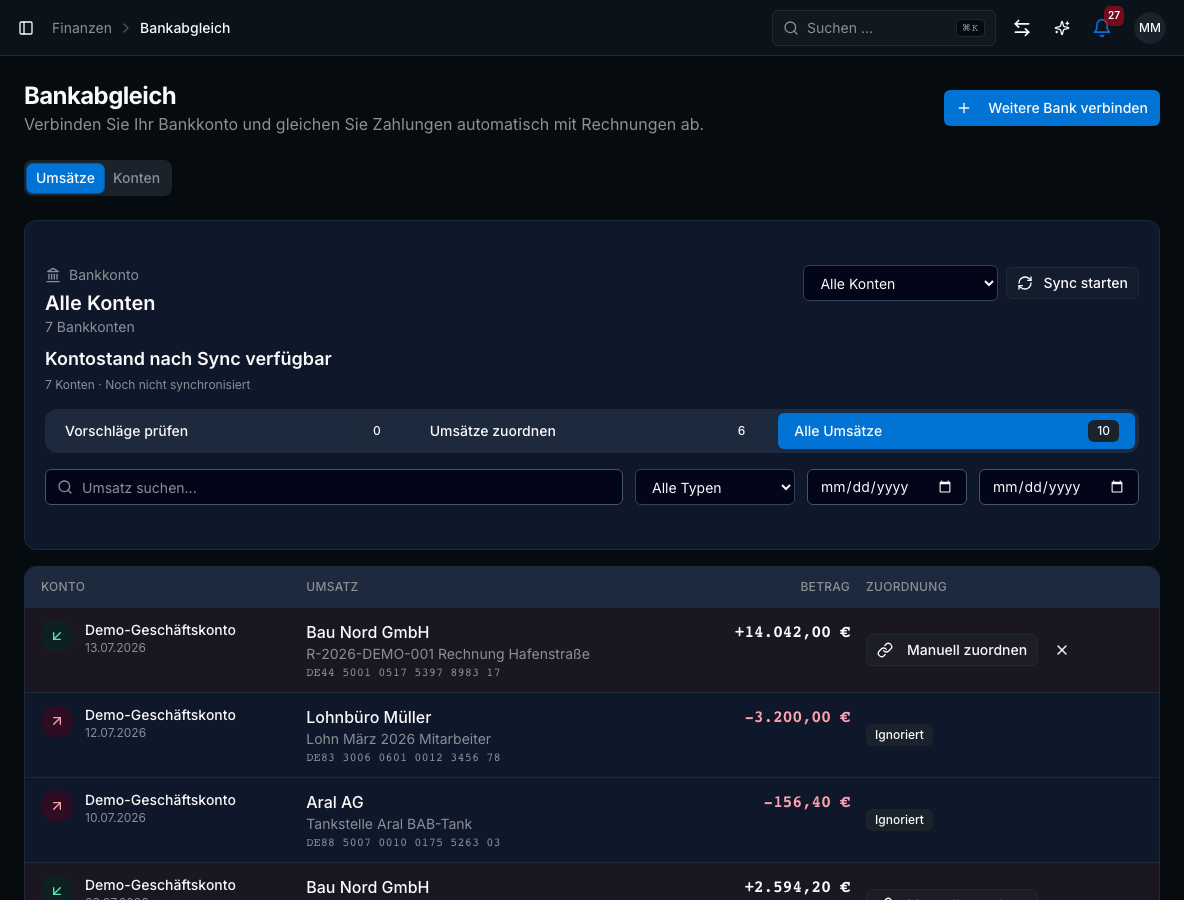Click the ZUORDNUNG column header
1184x900 pixels.
(x=906, y=587)
